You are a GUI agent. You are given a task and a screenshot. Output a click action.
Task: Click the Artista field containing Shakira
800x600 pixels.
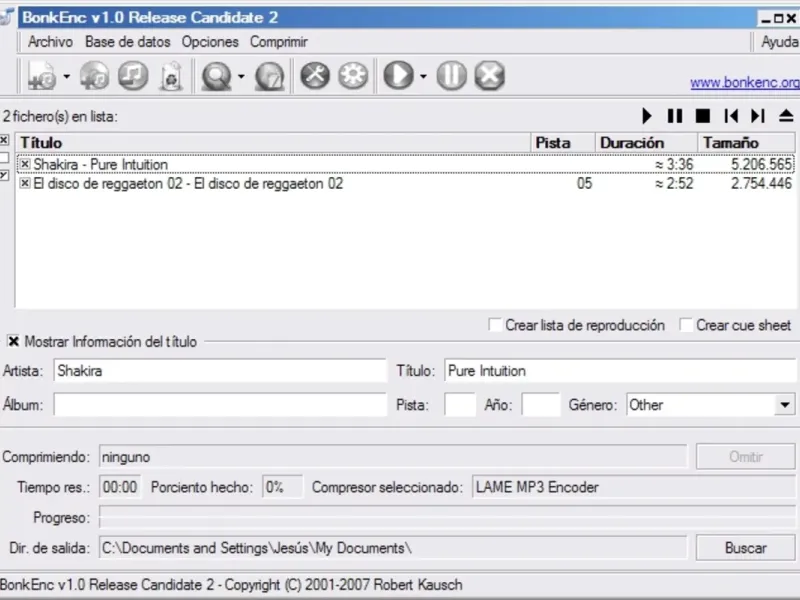coord(220,370)
